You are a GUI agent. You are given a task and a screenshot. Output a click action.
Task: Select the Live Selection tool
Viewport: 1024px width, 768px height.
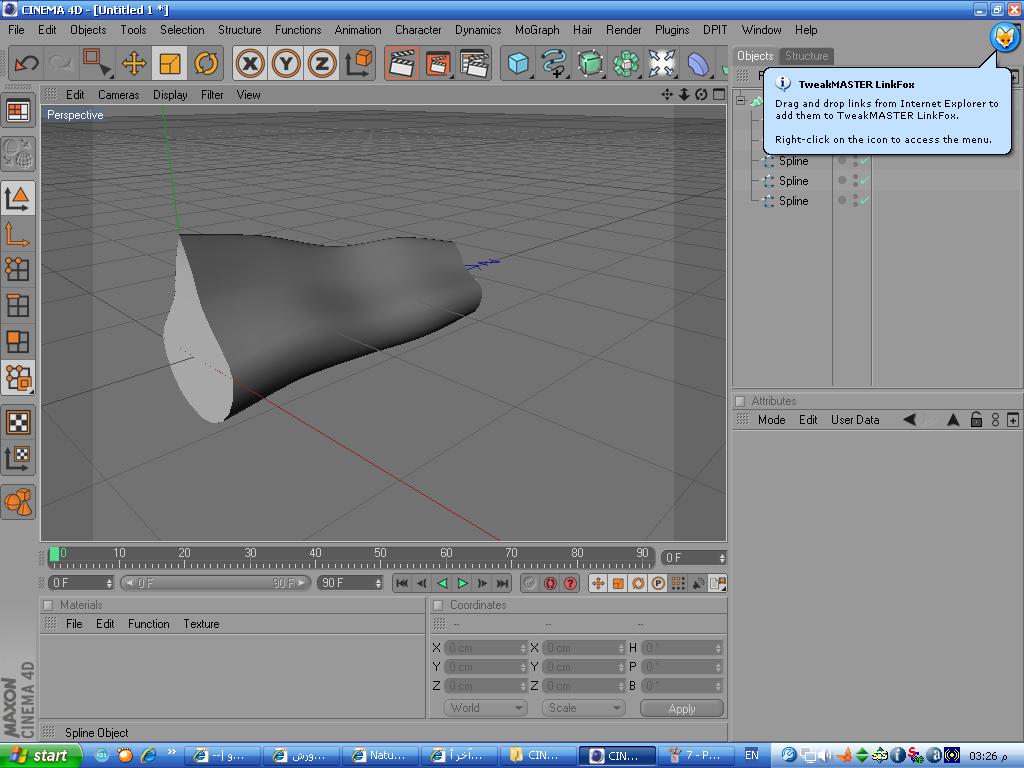click(x=97, y=63)
